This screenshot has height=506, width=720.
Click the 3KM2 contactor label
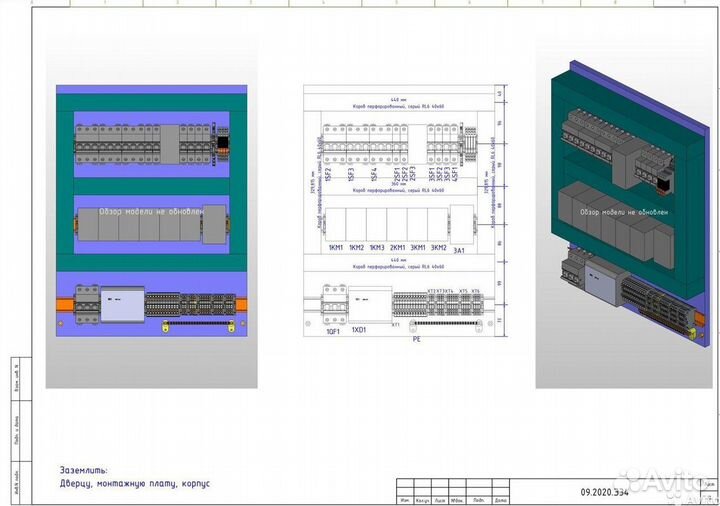(438, 247)
